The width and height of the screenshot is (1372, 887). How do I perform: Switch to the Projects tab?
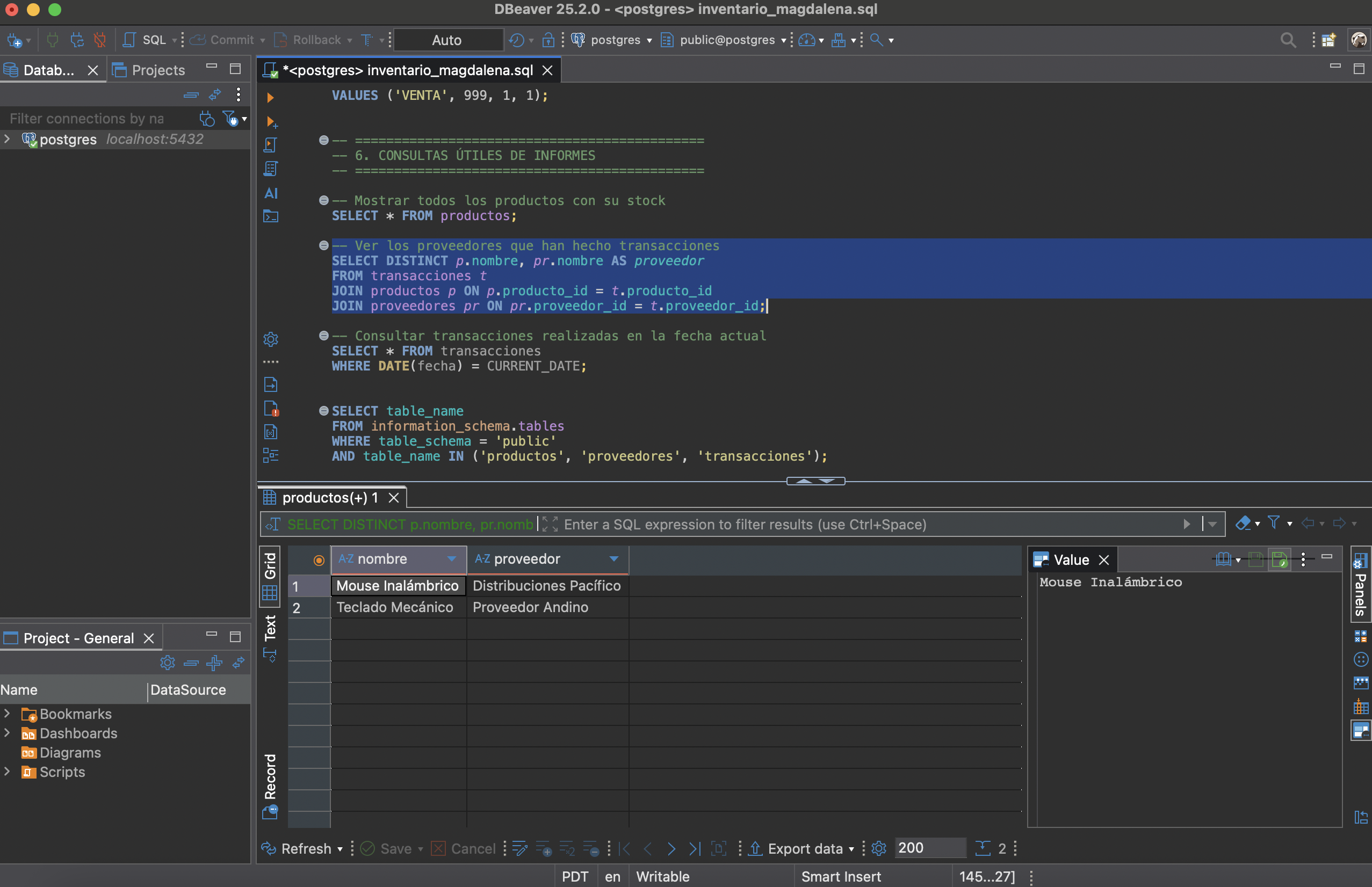(x=149, y=70)
